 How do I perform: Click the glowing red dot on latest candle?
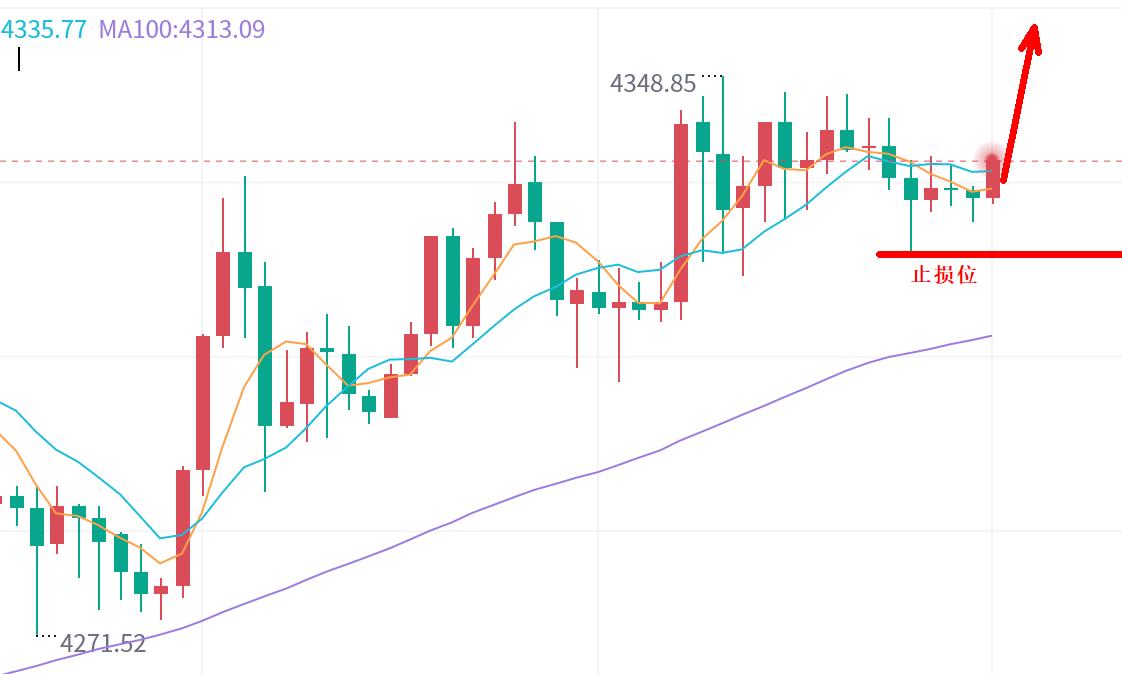(992, 160)
